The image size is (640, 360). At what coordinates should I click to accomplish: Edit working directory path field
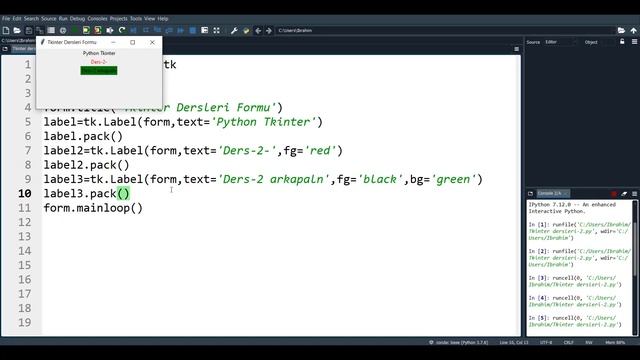(x=445, y=31)
